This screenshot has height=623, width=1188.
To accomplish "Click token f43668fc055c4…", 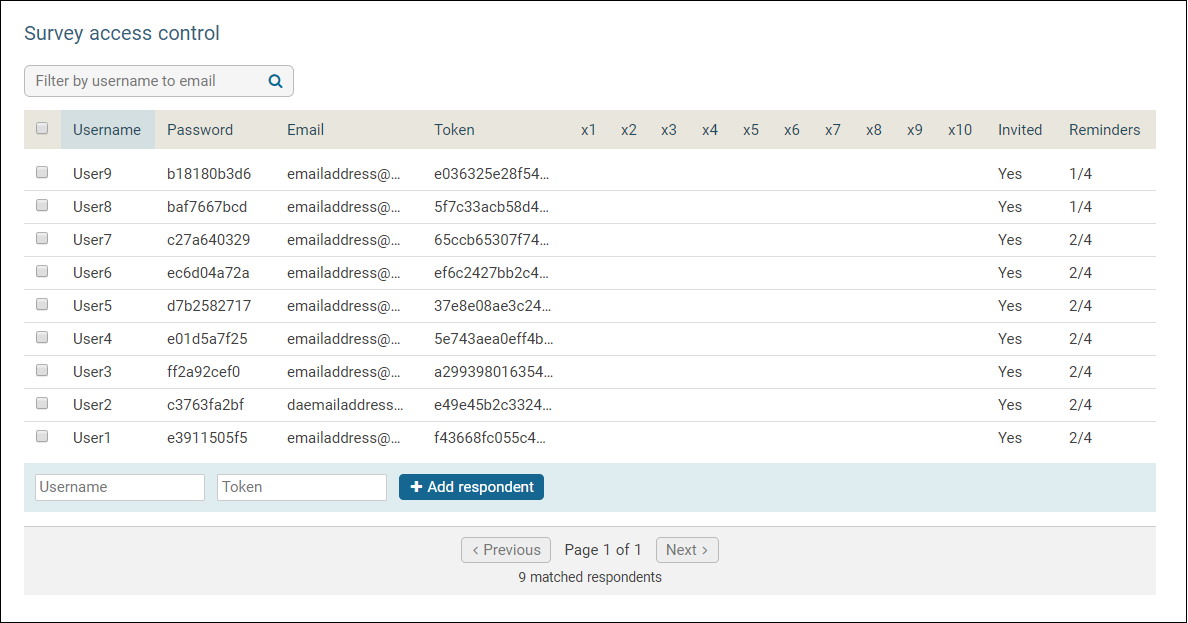I will tap(489, 437).
